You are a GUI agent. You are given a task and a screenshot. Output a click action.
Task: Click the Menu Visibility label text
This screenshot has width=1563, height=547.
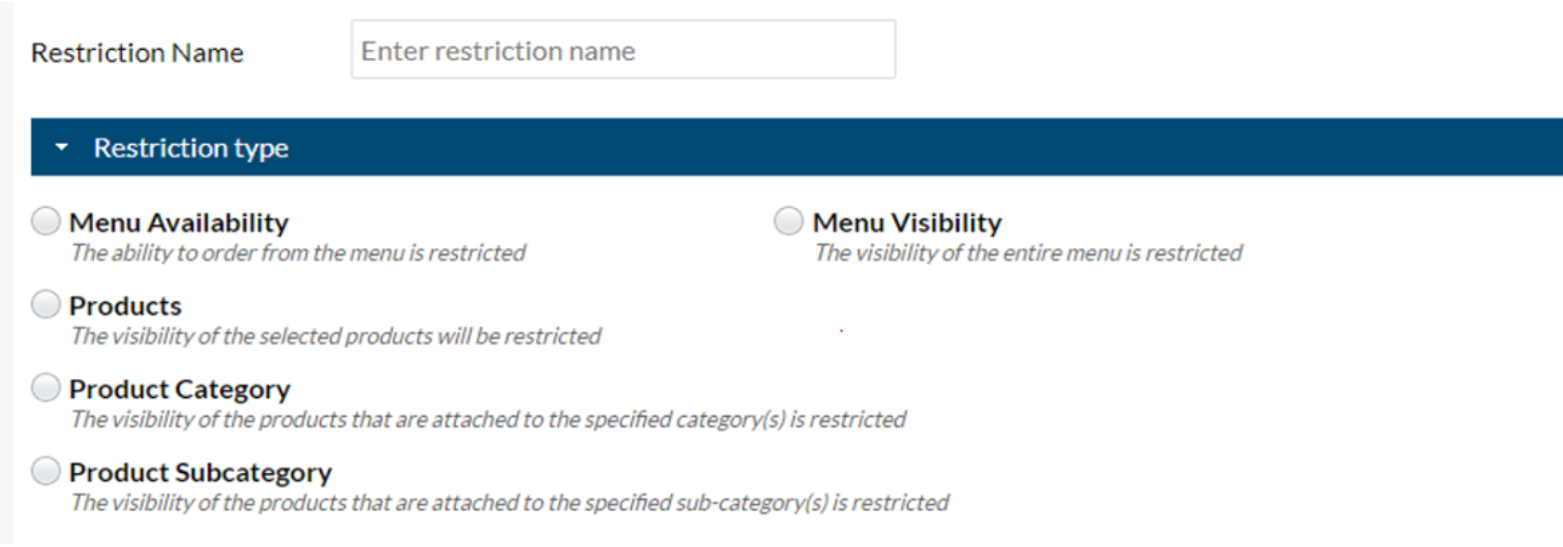click(906, 222)
